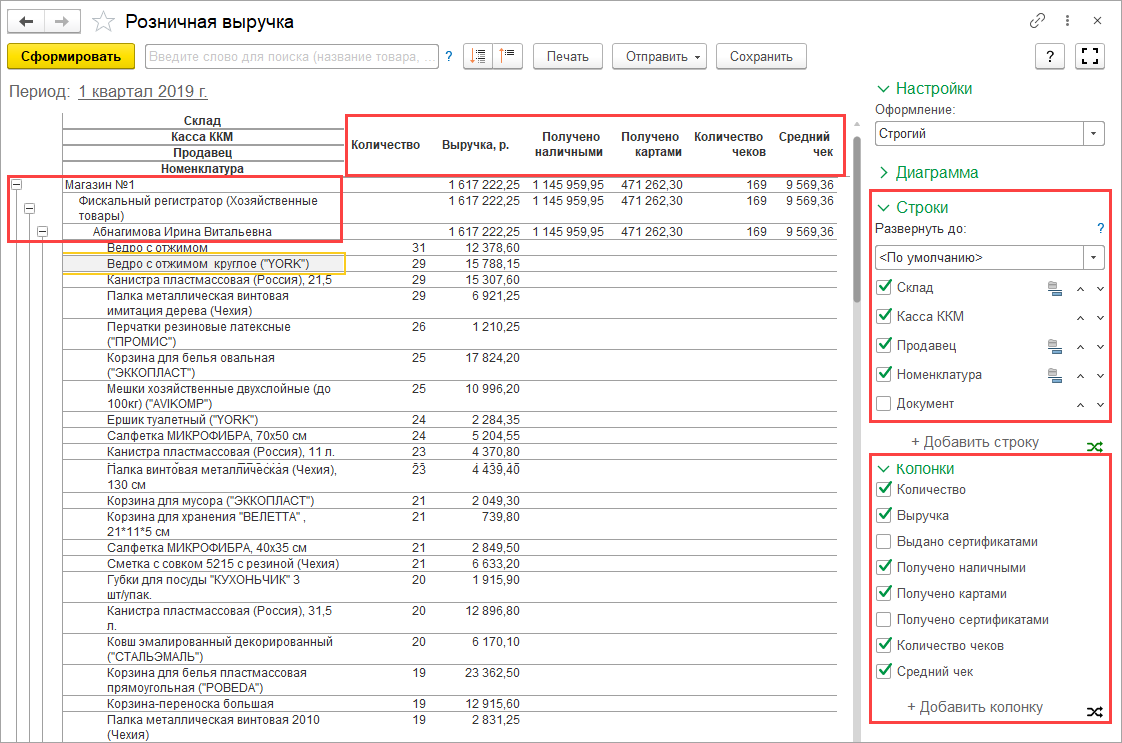Image resolution: width=1122 pixels, height=743 pixels.
Task: Enable the Документ row checkbox
Action: [x=883, y=404]
